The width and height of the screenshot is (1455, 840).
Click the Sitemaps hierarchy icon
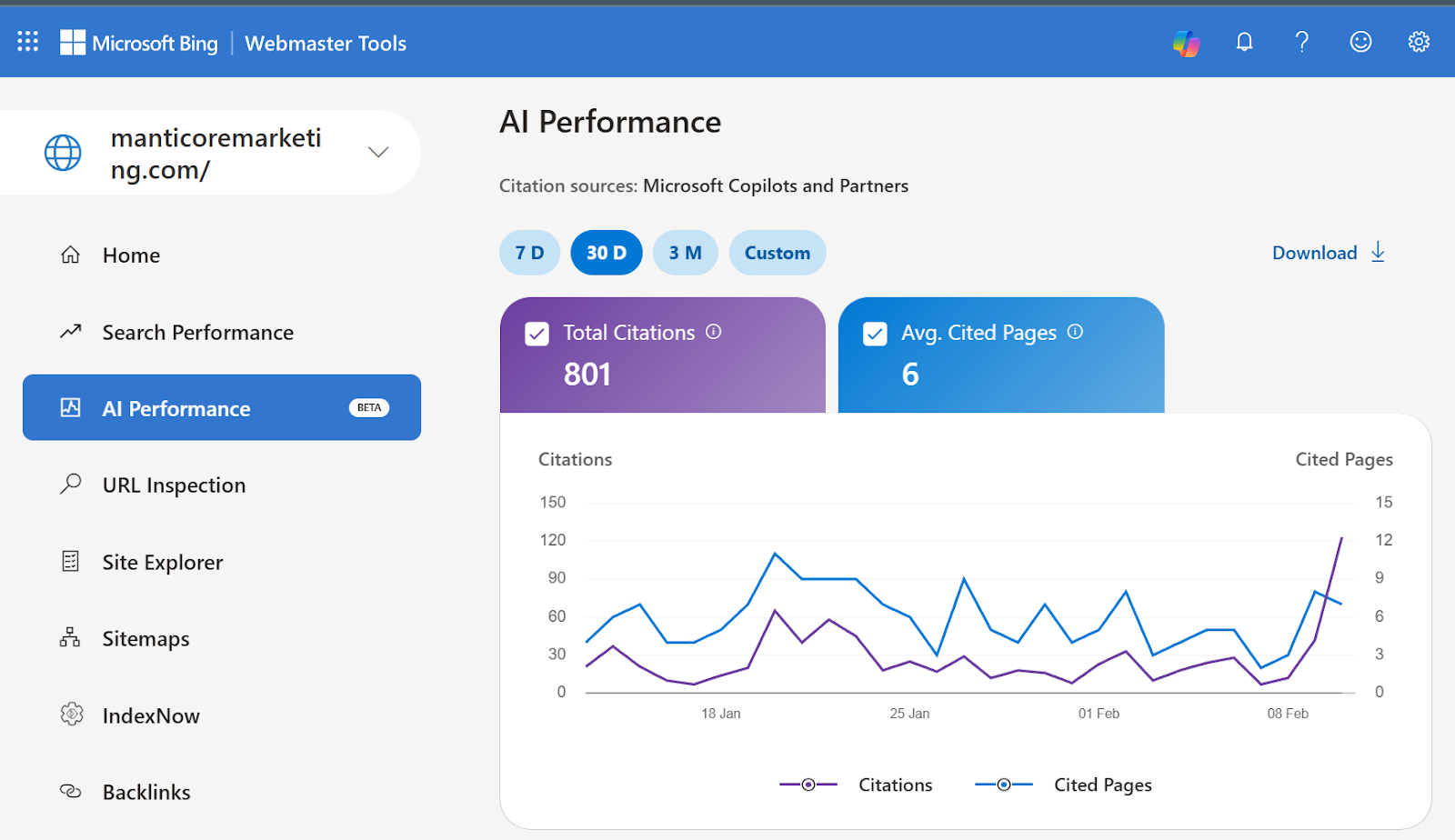pyautogui.click(x=70, y=637)
